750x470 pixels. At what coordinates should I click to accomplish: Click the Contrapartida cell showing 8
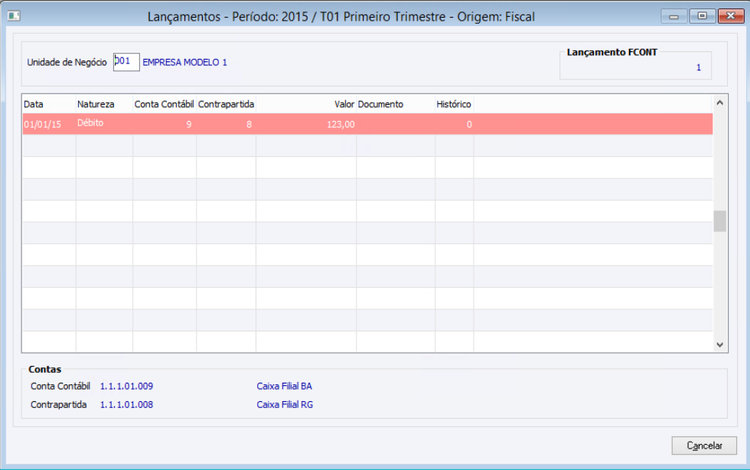226,124
